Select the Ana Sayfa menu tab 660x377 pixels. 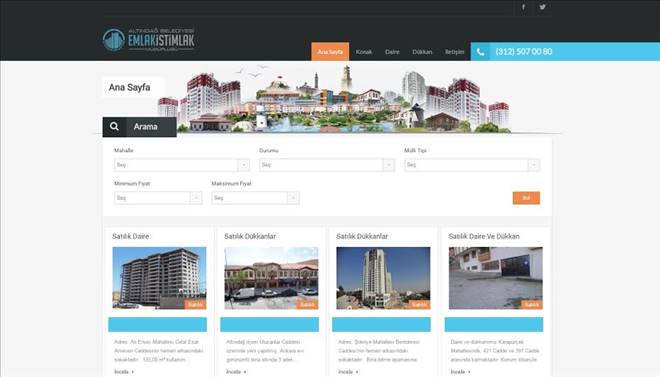pyautogui.click(x=330, y=51)
